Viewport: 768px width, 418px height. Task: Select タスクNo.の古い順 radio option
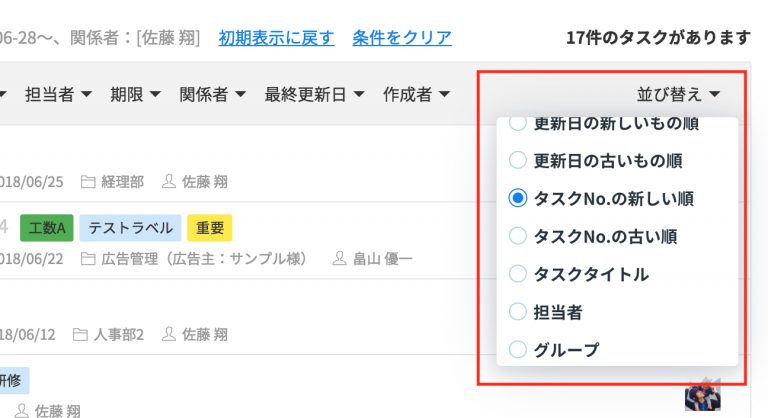pos(518,236)
